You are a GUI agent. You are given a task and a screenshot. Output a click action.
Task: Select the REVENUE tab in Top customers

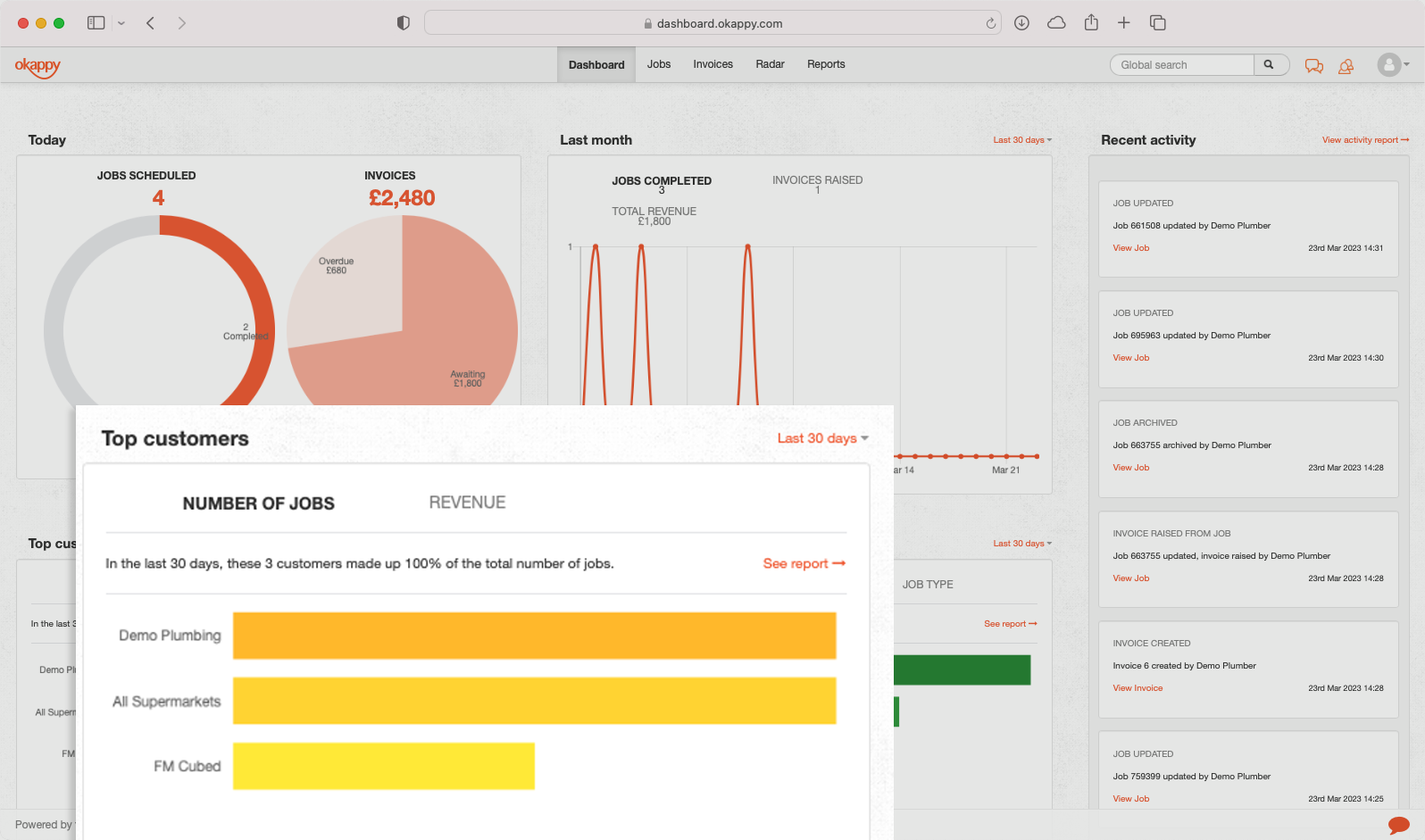click(x=467, y=503)
